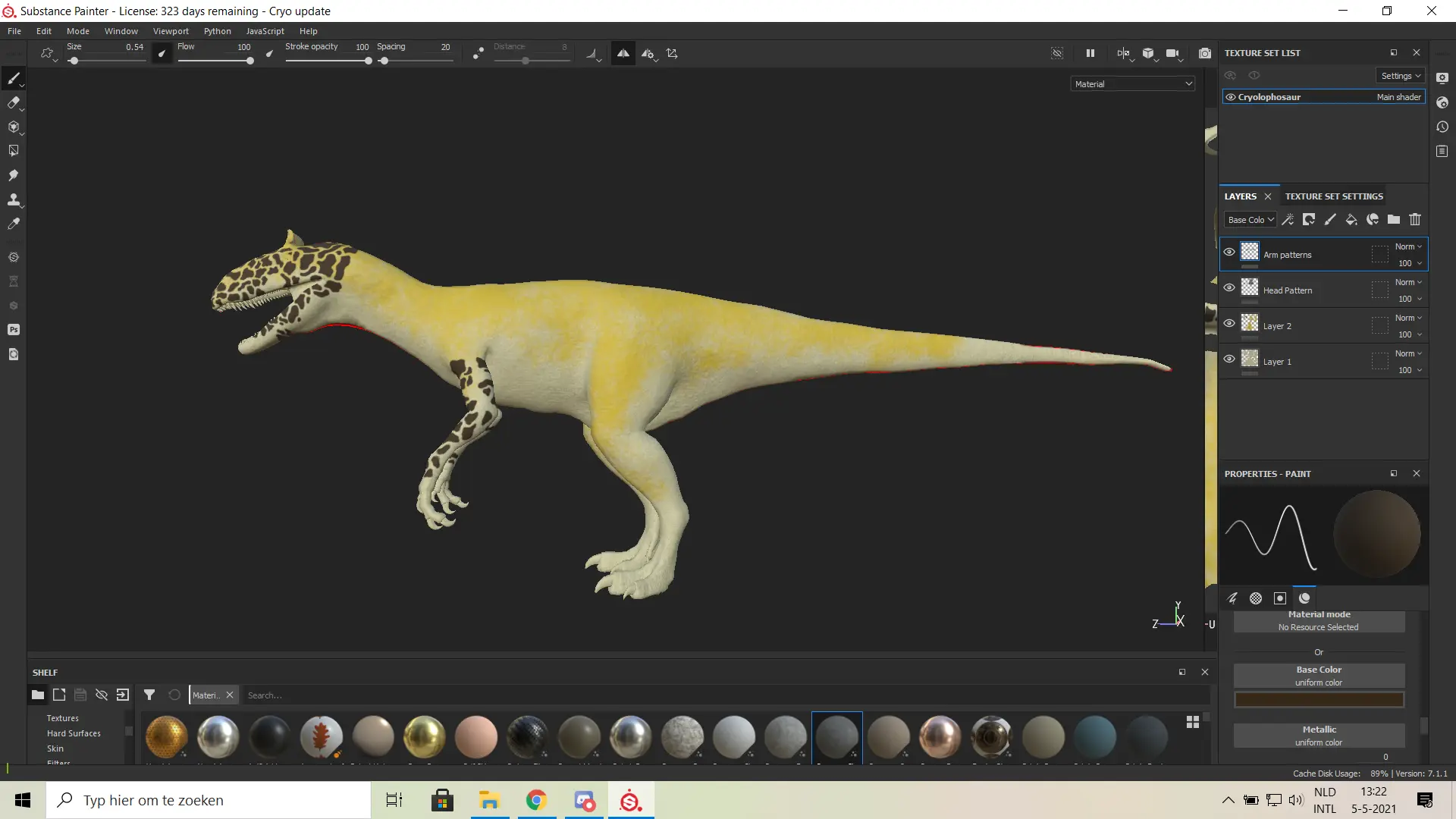Viewport: 1456px width, 819px height.
Task: Click the Base Color uniform color button
Action: [x=1319, y=676]
